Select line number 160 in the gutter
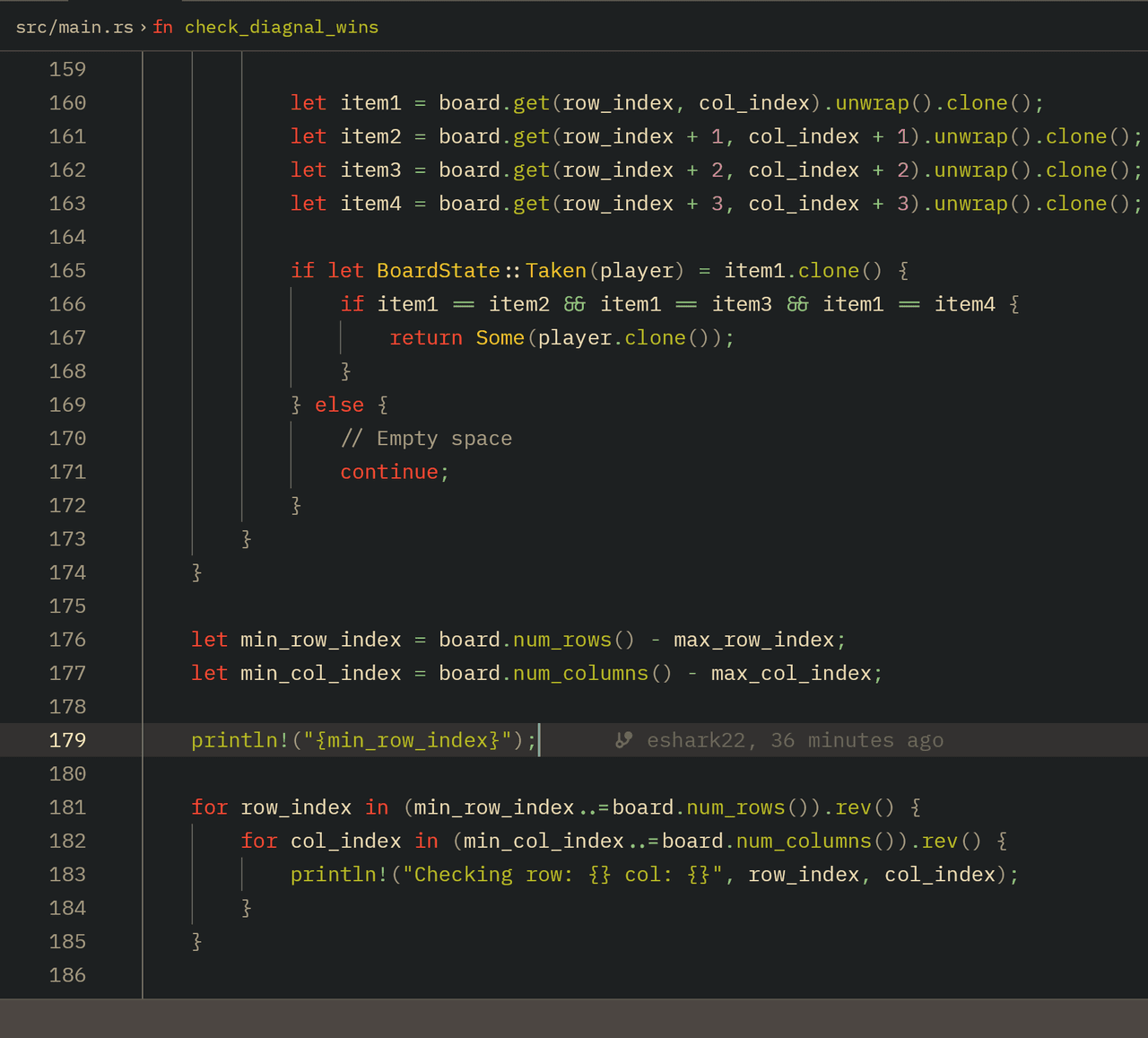Screen dimensions: 1148x1038 [x=67, y=103]
